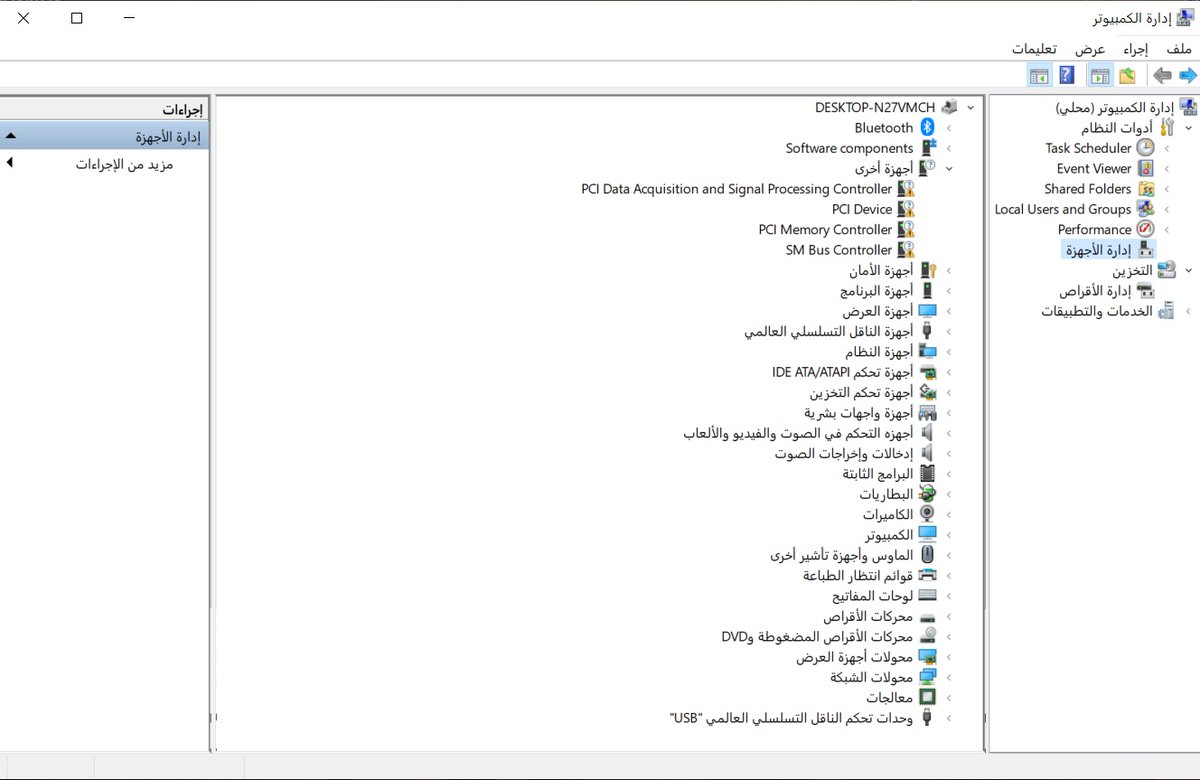
Task: Collapse the أجهزة أخرى category
Action: [x=948, y=169]
